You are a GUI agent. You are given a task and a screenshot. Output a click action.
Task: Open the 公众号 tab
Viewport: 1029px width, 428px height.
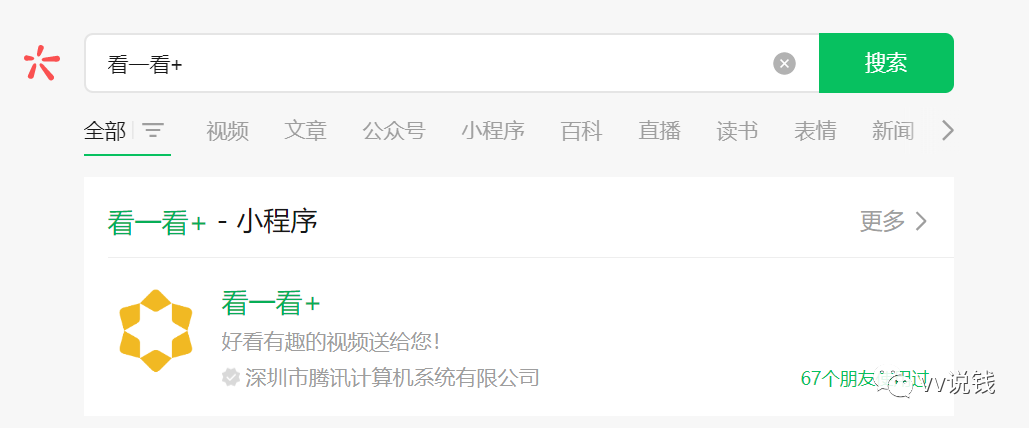pyautogui.click(x=394, y=131)
